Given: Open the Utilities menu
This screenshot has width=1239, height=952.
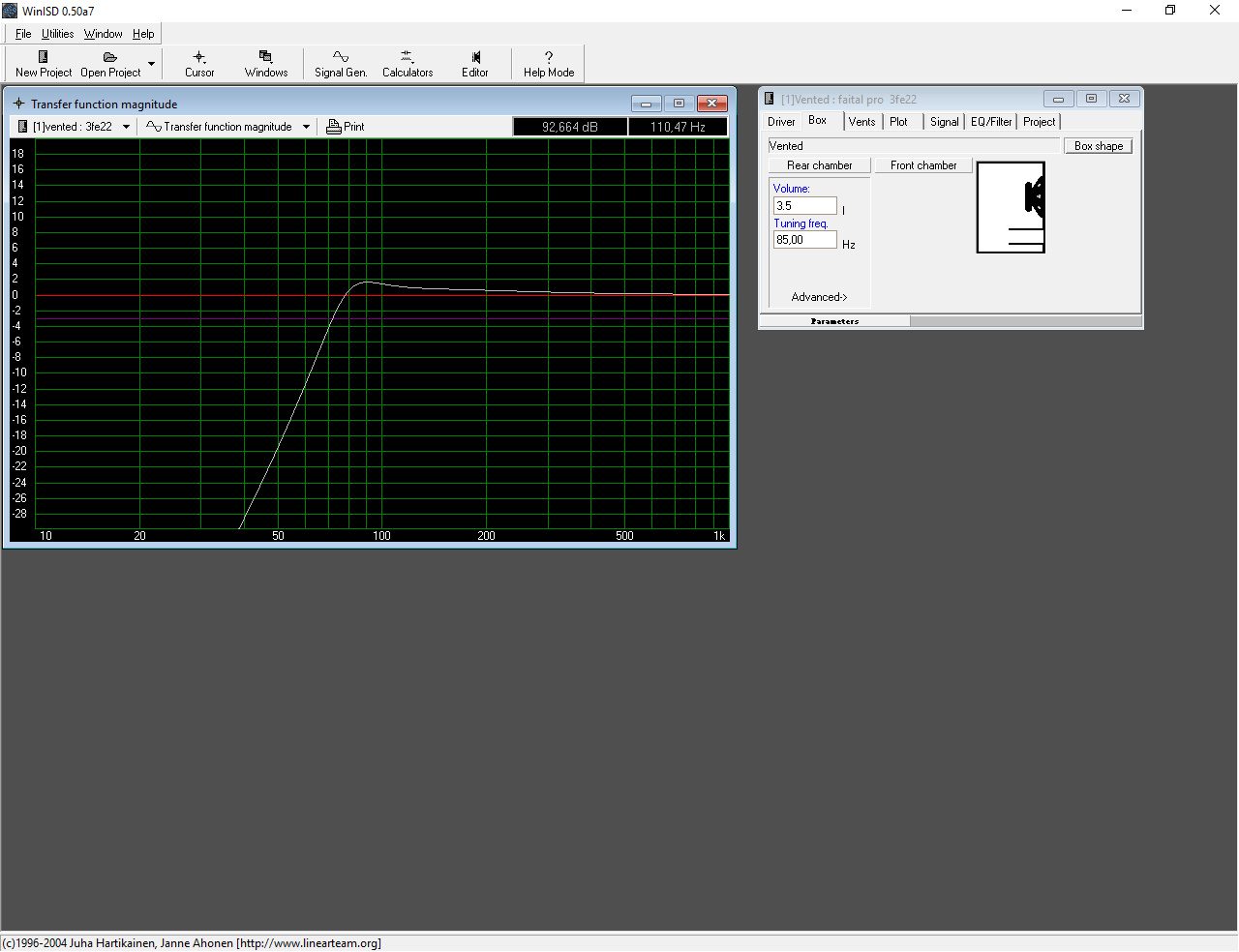Looking at the screenshot, I should coord(58,34).
